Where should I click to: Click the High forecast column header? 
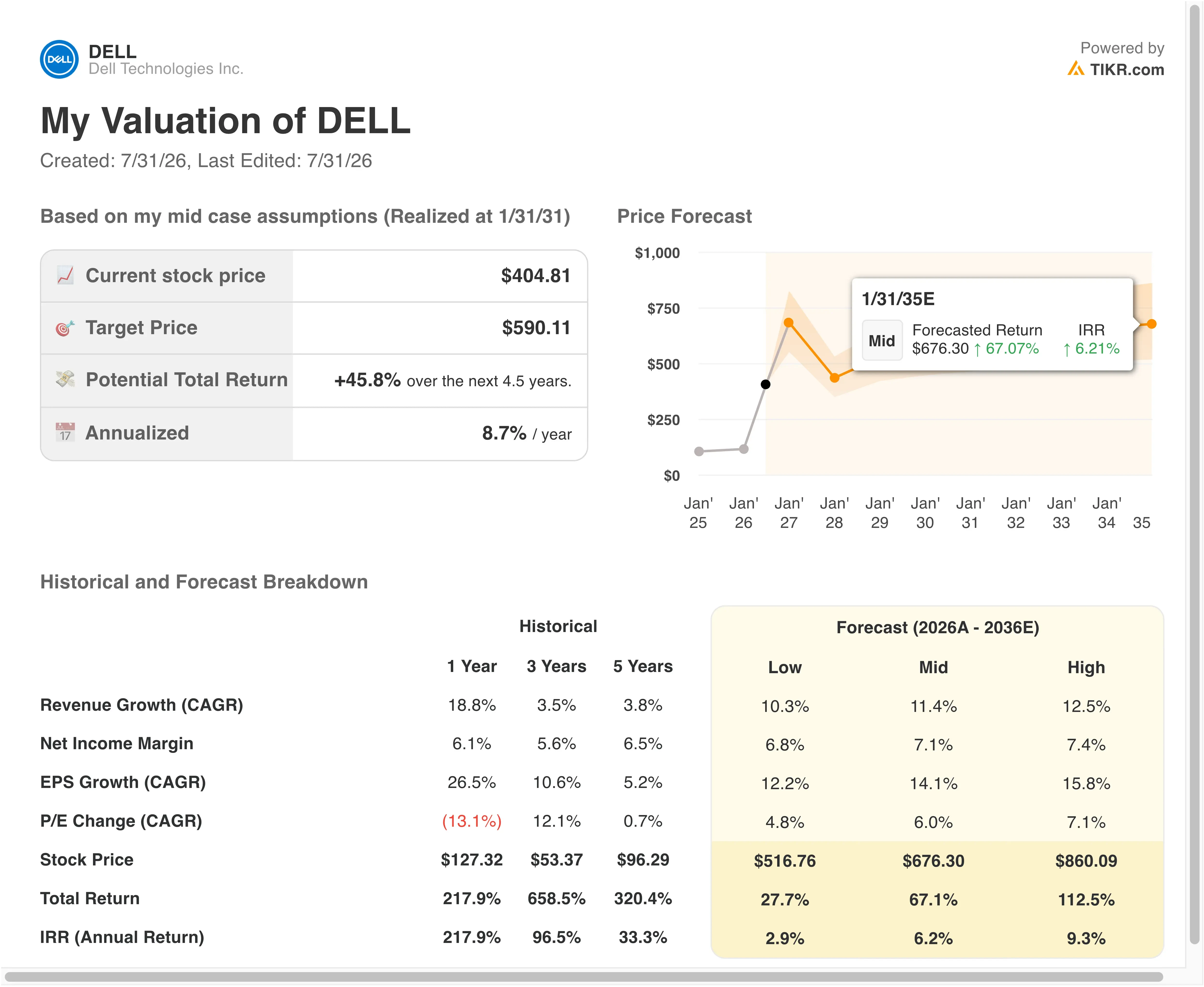[x=1086, y=667]
